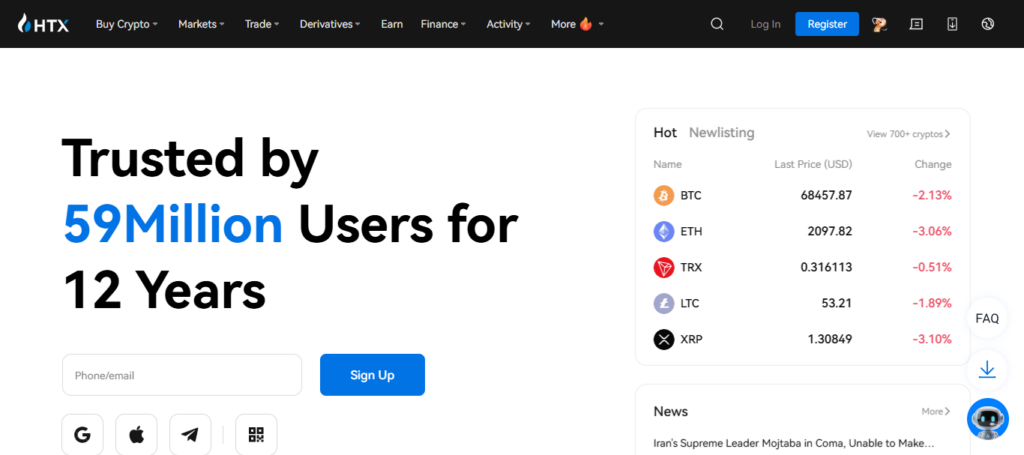Click the floating download arrow icon

click(987, 369)
